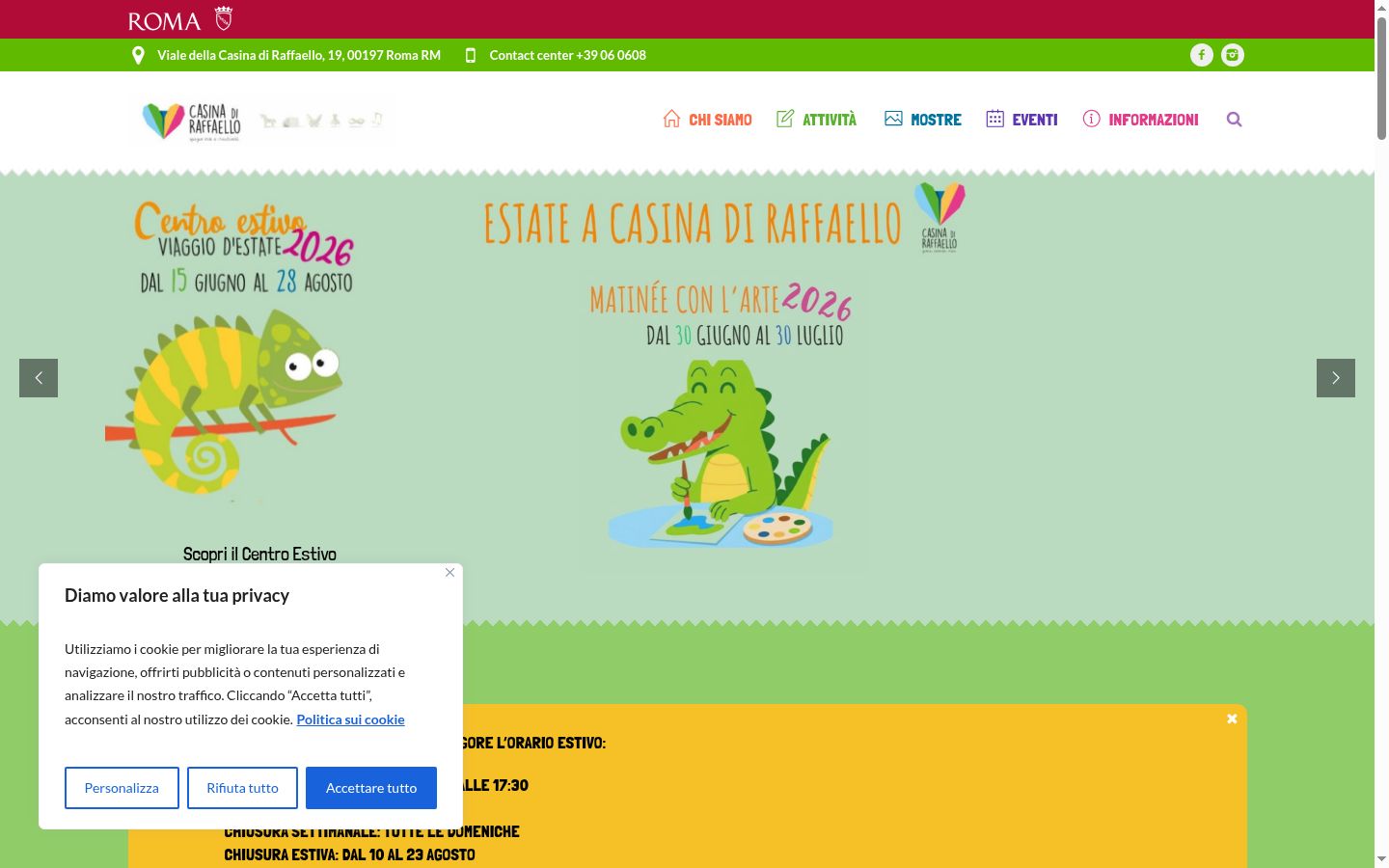Open the Attività menu

pos(830,120)
